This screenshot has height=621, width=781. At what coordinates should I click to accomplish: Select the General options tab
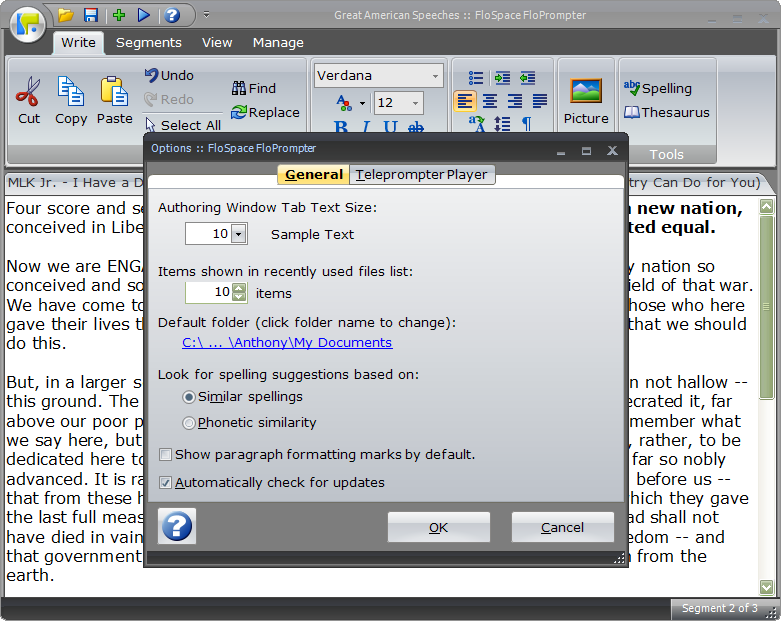click(314, 175)
